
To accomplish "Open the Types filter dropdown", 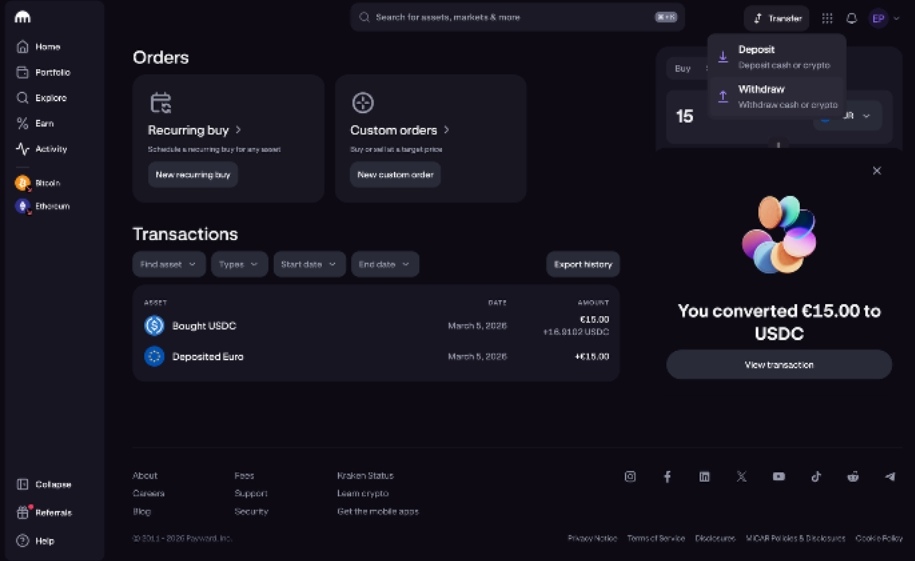I will tap(239, 264).
